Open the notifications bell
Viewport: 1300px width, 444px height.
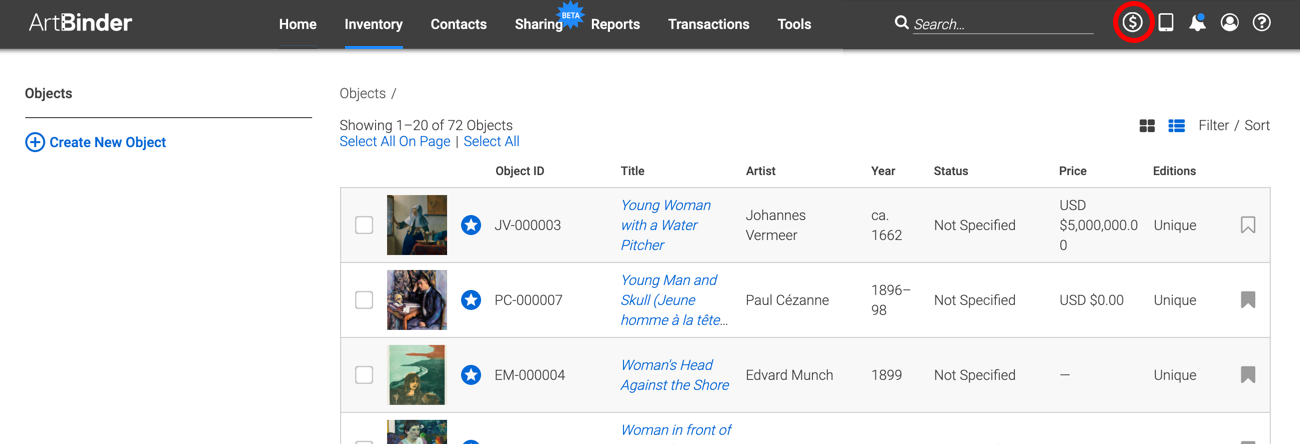click(1197, 22)
